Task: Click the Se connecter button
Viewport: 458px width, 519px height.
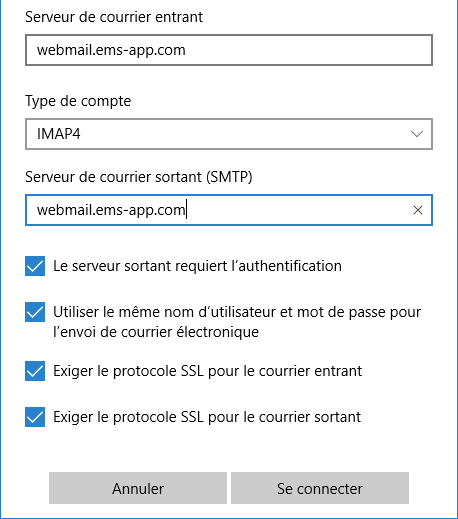Action: [320, 488]
